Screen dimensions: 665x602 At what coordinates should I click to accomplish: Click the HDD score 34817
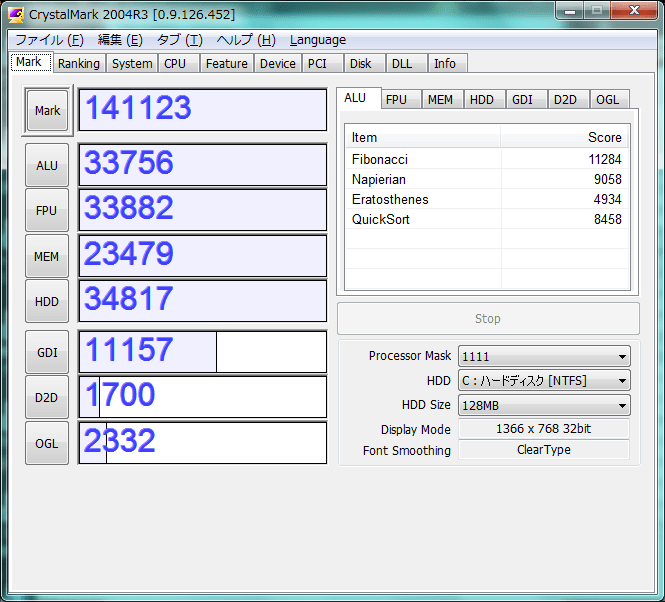tap(203, 301)
